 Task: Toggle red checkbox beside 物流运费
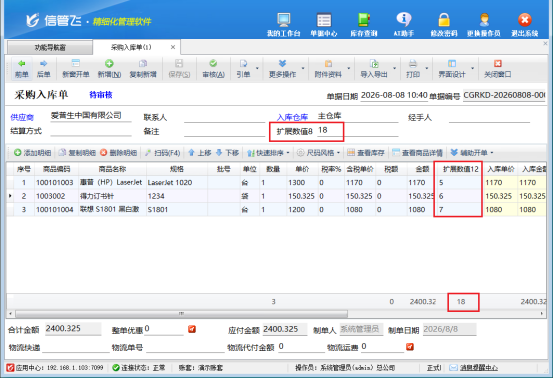[410, 347]
